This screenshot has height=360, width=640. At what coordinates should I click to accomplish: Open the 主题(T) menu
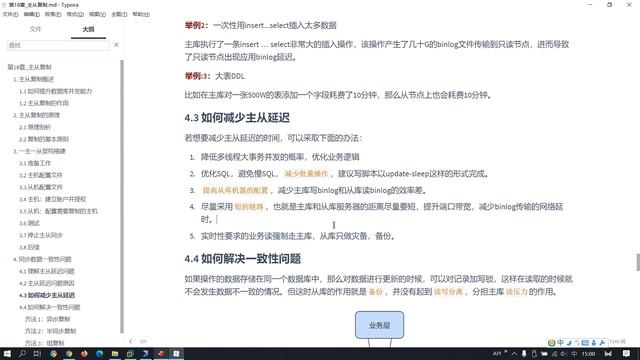(119, 14)
